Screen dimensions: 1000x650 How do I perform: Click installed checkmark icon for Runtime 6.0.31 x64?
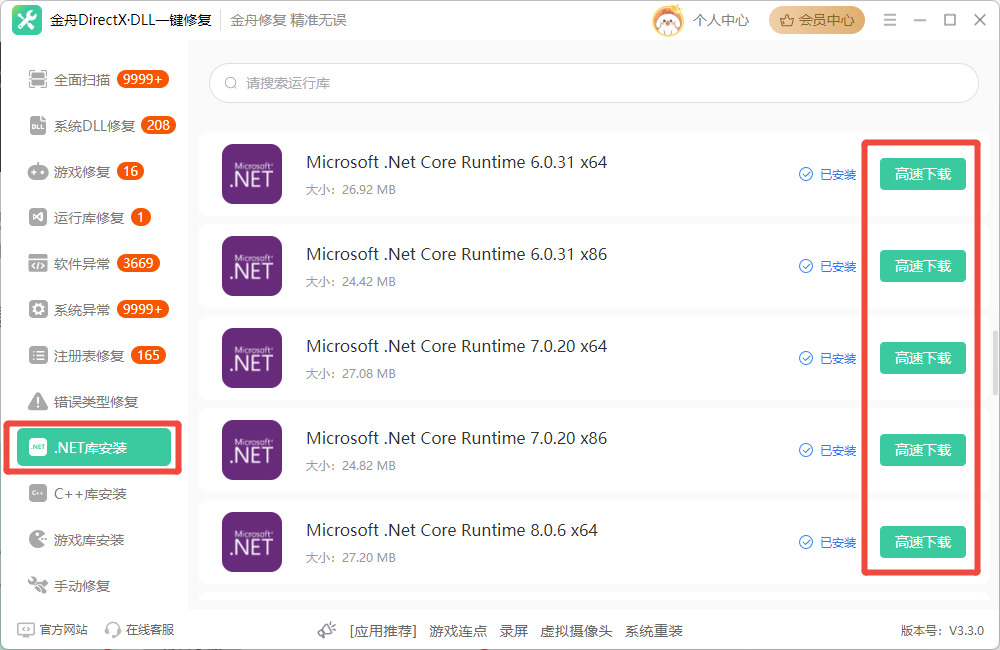pyautogui.click(x=806, y=174)
